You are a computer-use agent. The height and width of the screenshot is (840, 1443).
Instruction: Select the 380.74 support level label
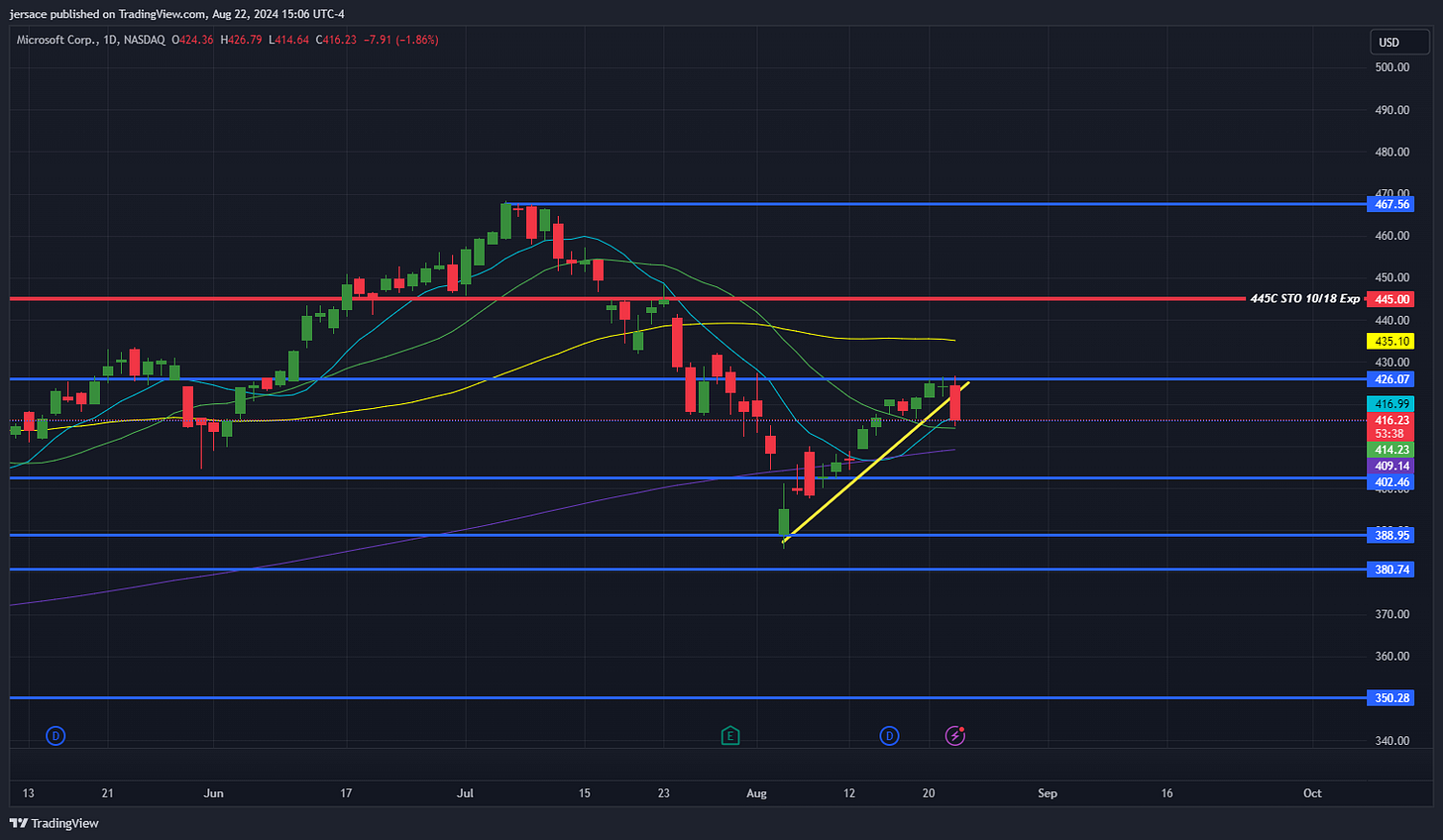(1391, 570)
